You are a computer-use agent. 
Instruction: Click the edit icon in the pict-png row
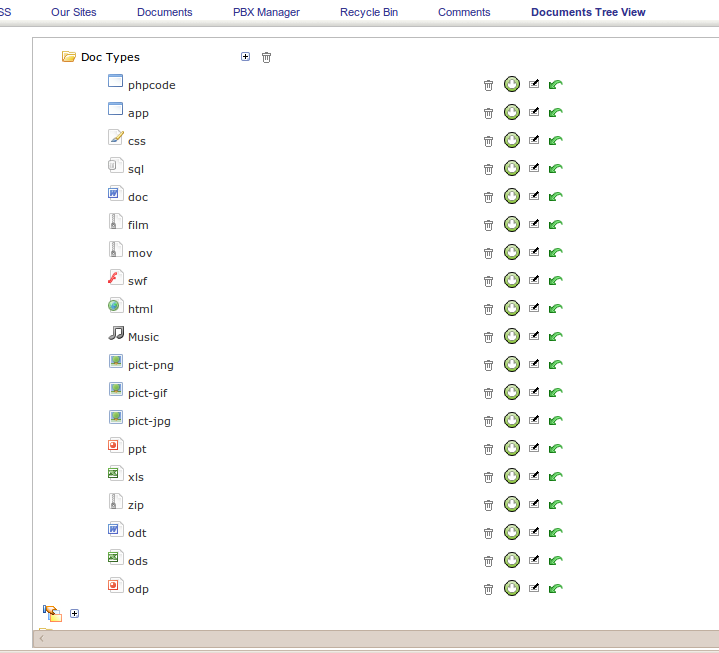pos(534,365)
